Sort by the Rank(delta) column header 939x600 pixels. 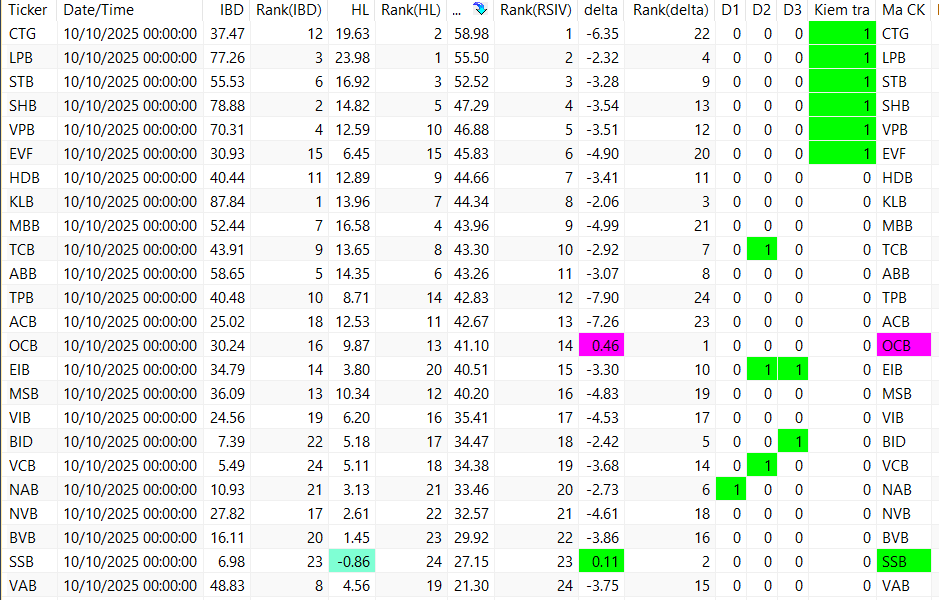pos(671,10)
